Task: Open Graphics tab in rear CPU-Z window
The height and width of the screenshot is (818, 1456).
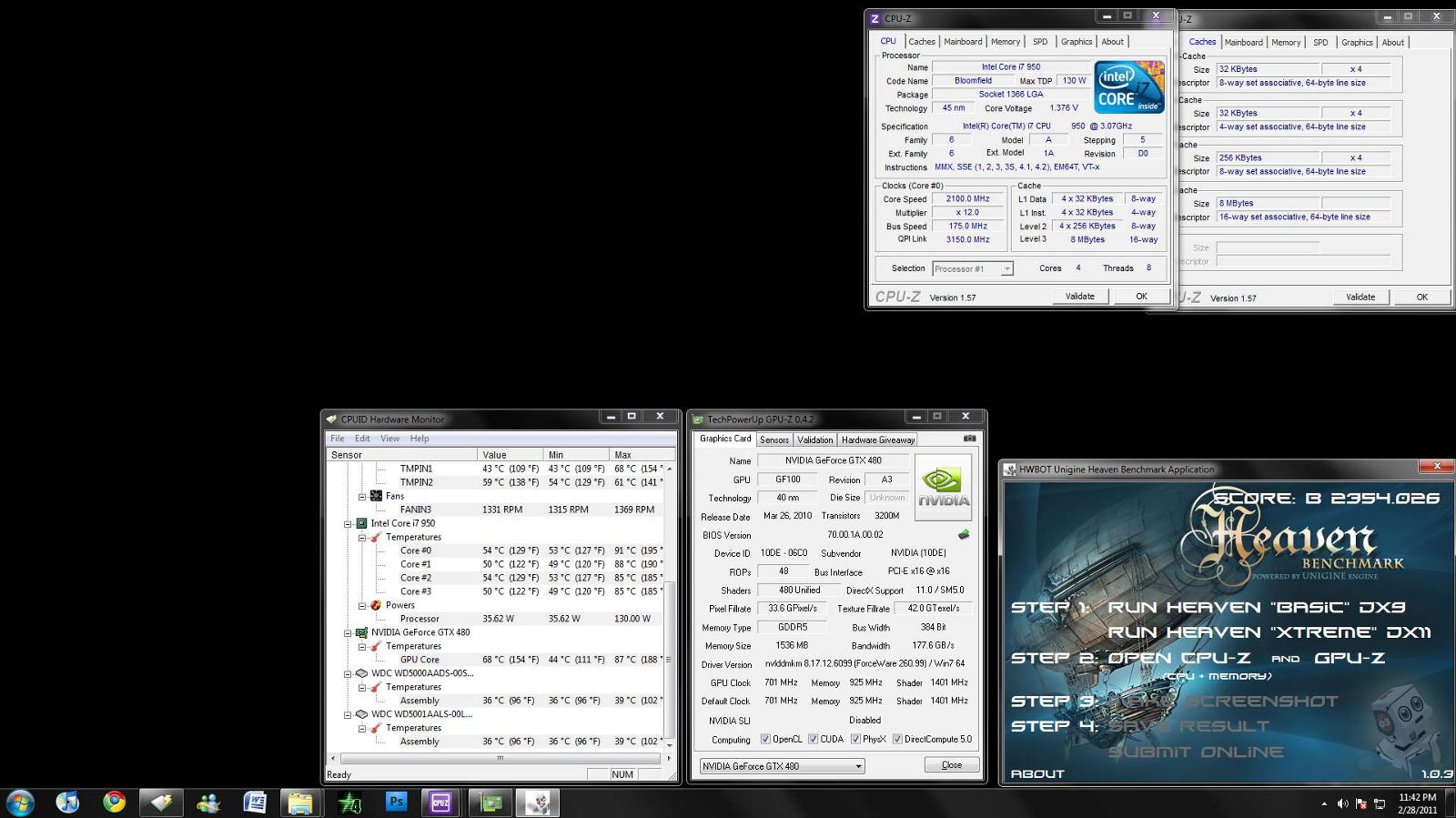Action: (1357, 43)
